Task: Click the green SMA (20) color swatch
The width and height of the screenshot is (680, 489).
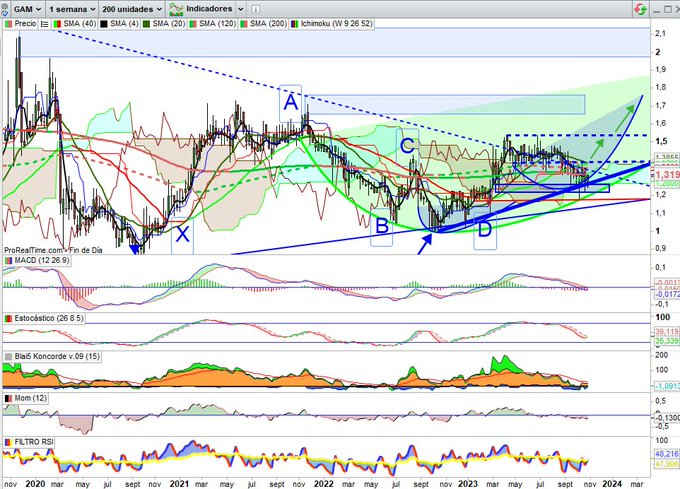Action: (x=147, y=24)
